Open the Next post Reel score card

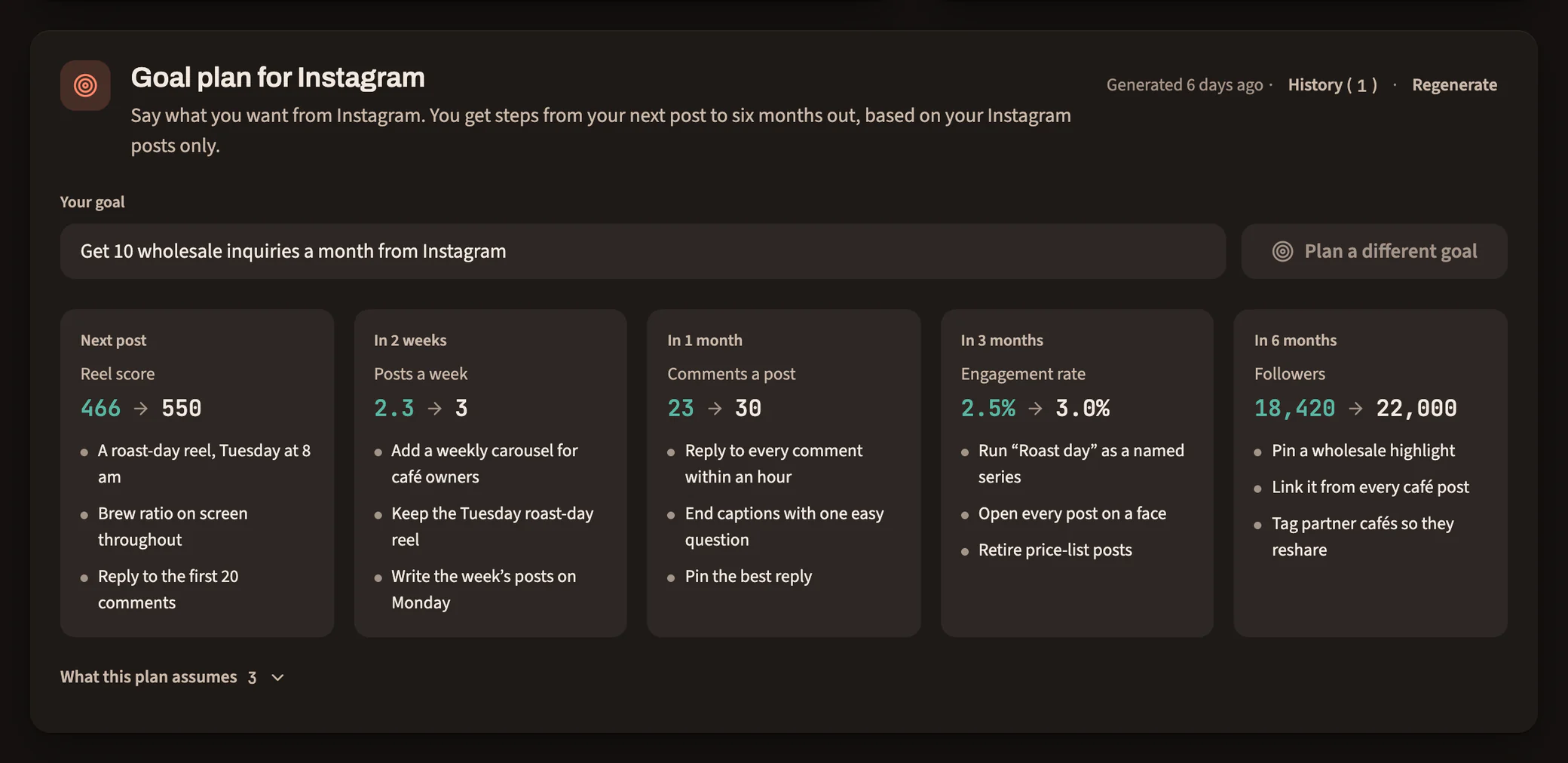(x=197, y=473)
